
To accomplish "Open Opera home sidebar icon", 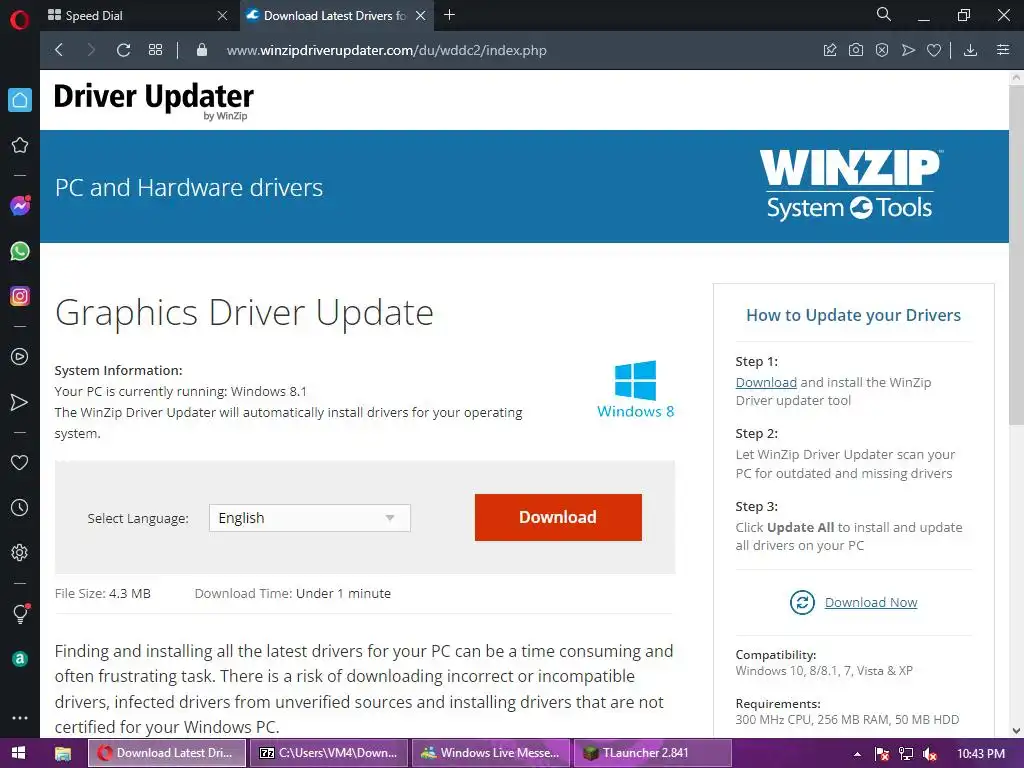I will 20,100.
